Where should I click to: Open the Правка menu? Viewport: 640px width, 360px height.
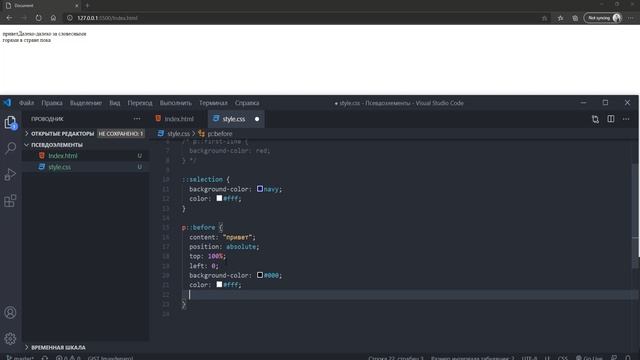tap(52, 103)
